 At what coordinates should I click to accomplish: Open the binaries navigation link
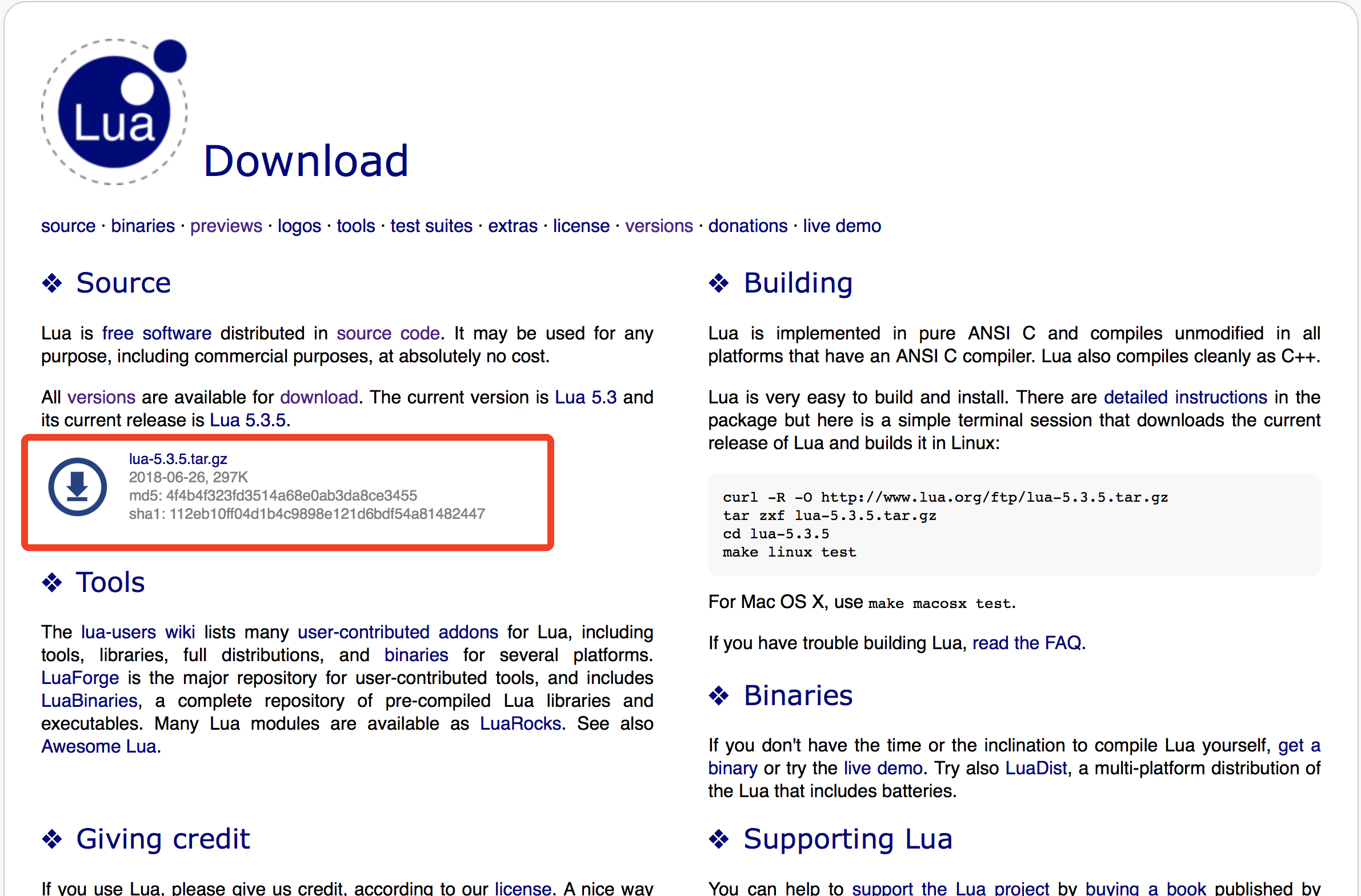click(x=143, y=226)
